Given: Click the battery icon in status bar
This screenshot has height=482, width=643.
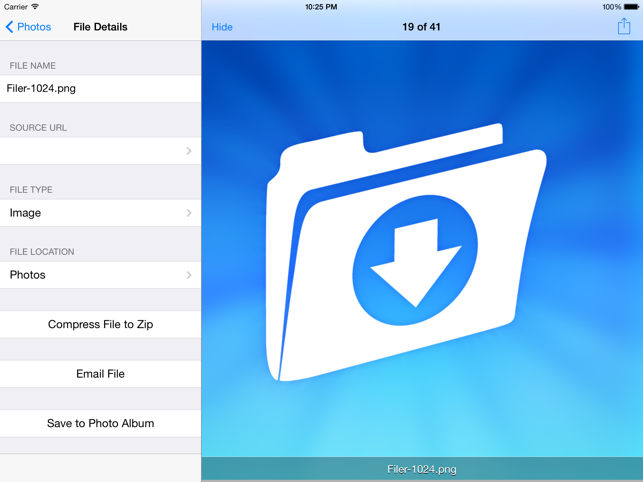Looking at the screenshot, I should tap(631, 7).
